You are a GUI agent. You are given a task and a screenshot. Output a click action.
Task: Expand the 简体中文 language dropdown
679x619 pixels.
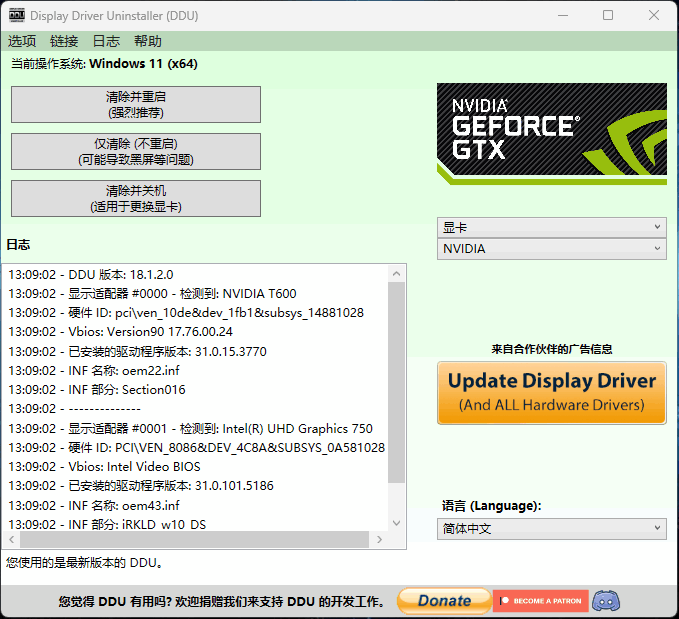[552, 528]
